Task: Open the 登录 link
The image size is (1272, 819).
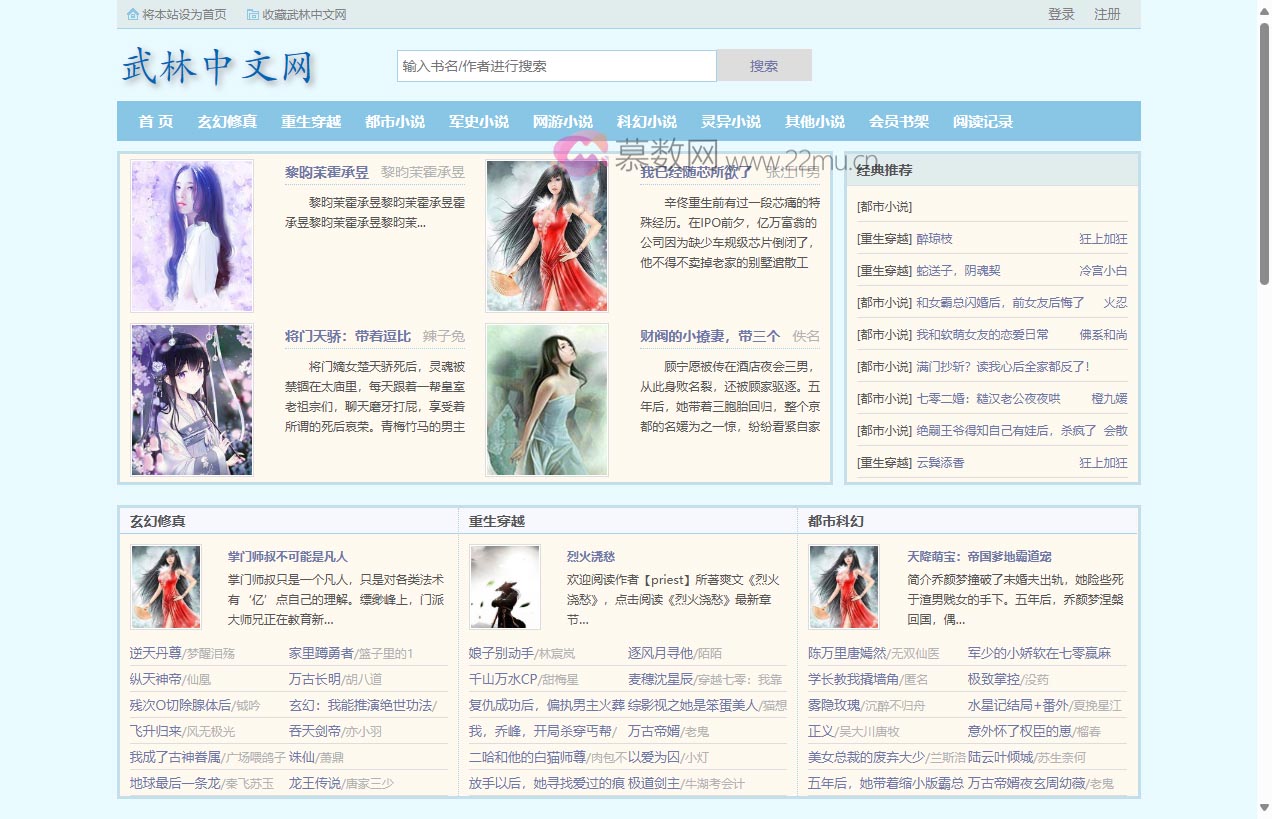Action: [x=1061, y=14]
